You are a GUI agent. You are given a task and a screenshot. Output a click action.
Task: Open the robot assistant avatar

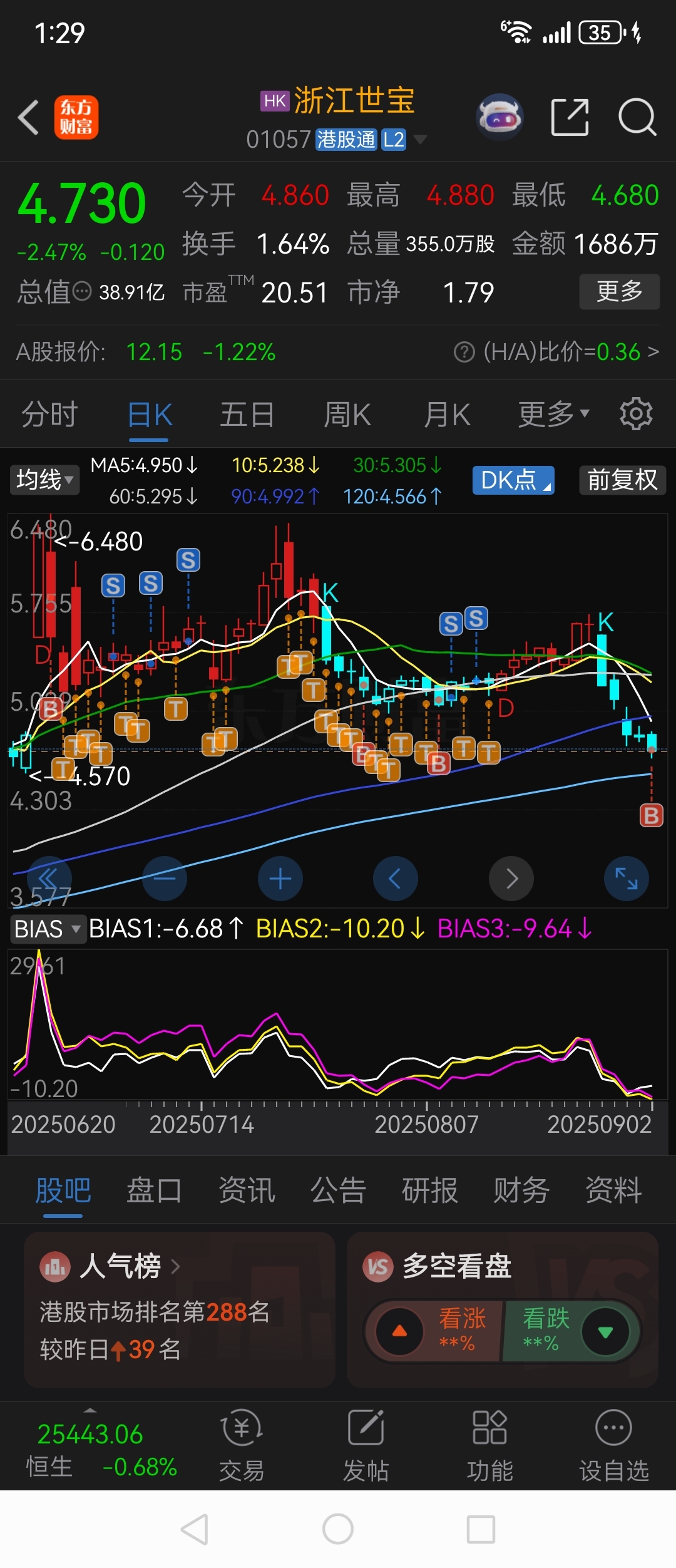pyautogui.click(x=499, y=116)
